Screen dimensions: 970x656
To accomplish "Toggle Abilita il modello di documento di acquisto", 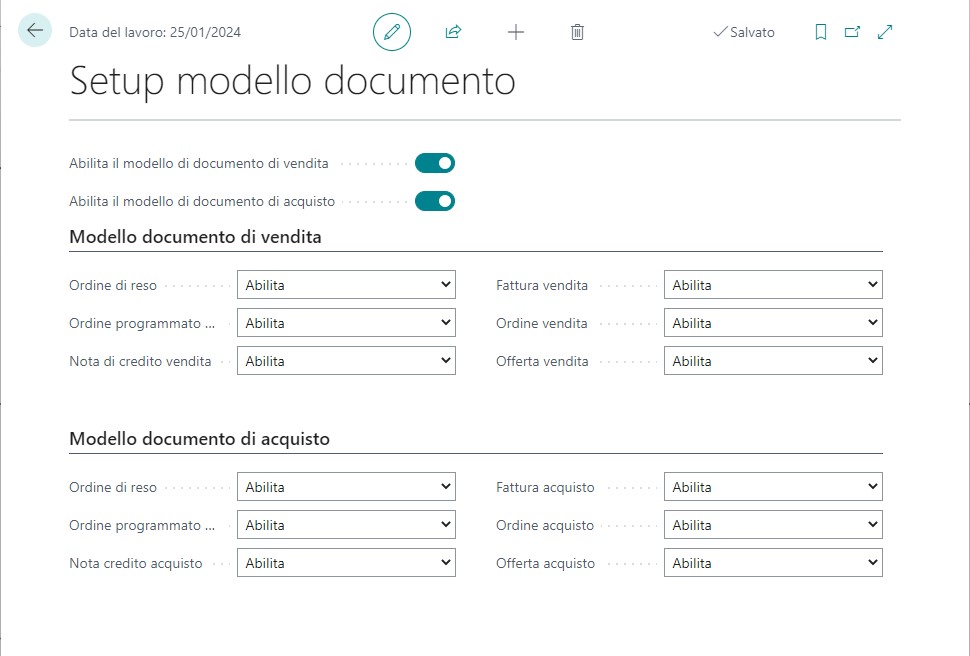I will coord(435,201).
